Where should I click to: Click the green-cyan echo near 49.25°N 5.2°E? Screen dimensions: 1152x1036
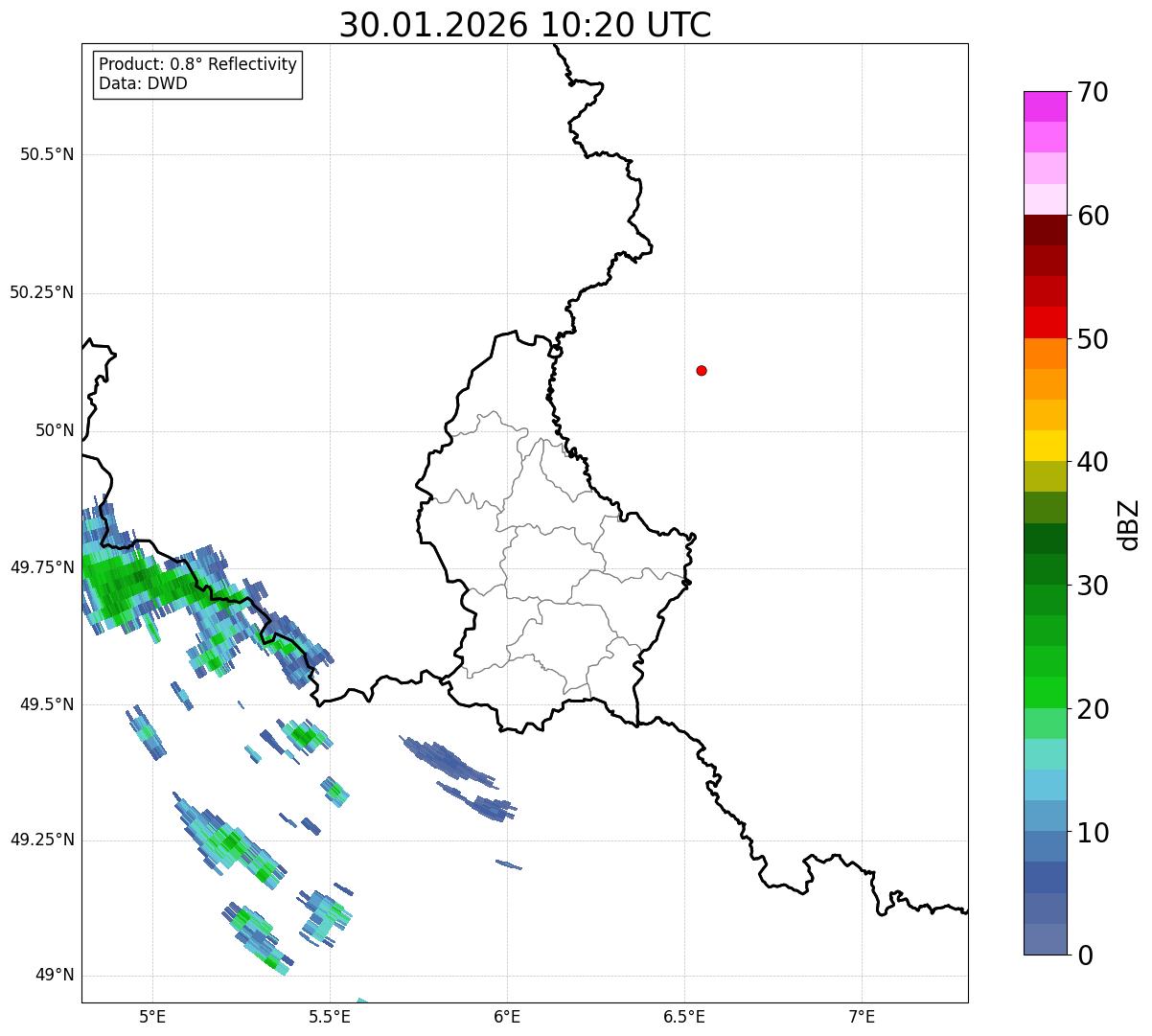click(x=230, y=843)
